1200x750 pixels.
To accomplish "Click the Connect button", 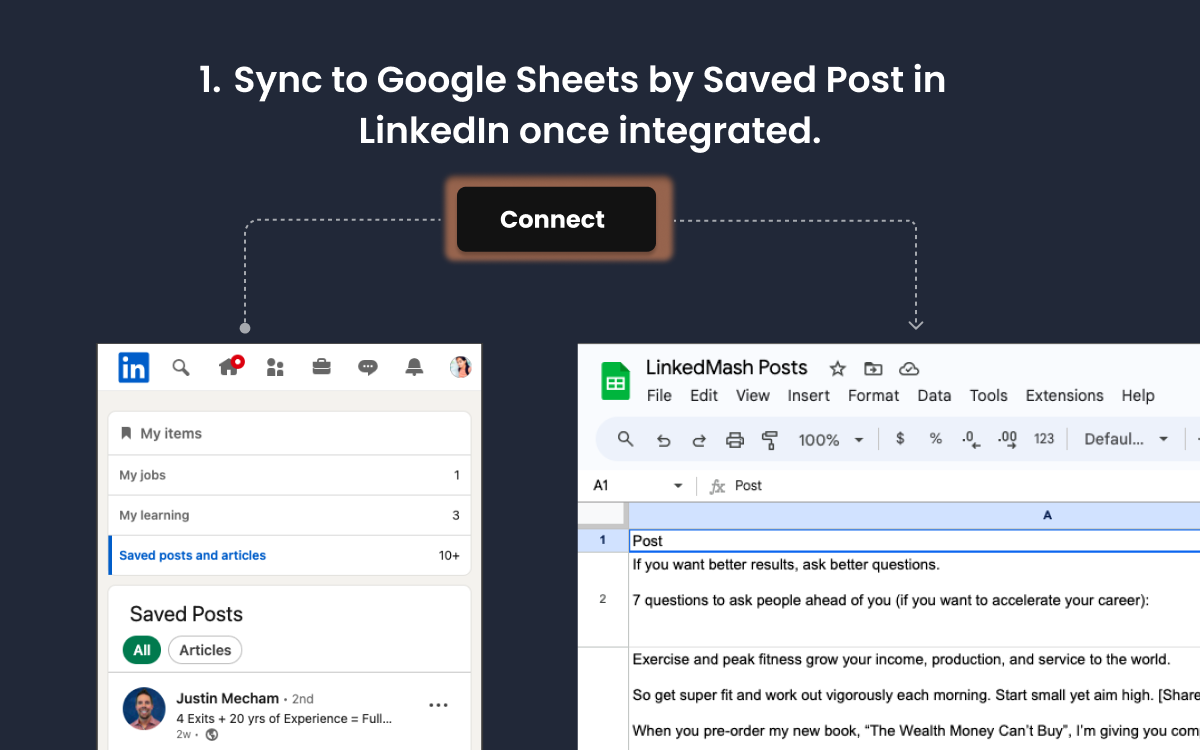I will point(556,219).
